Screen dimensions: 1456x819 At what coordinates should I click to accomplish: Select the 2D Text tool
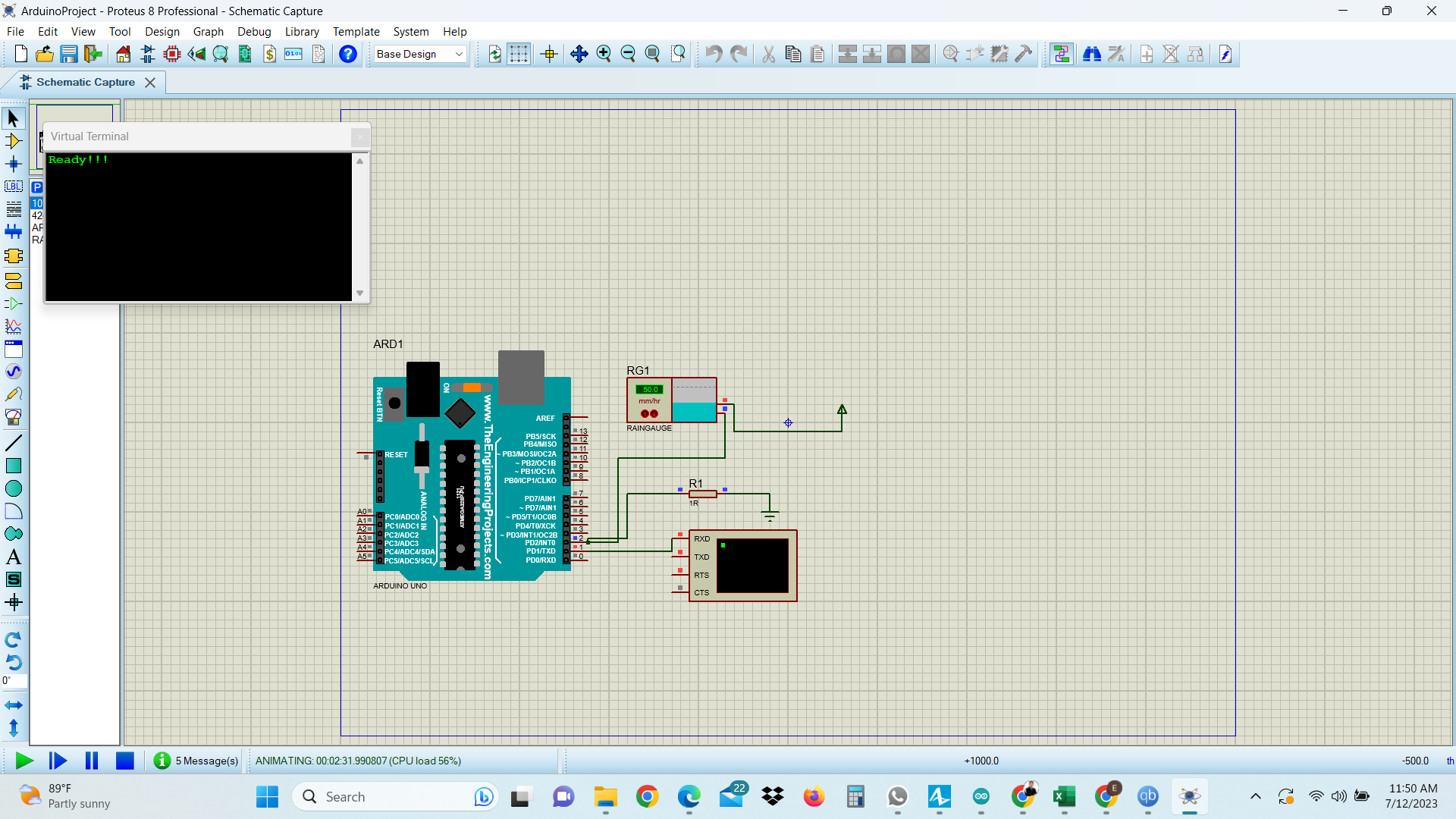[x=14, y=557]
